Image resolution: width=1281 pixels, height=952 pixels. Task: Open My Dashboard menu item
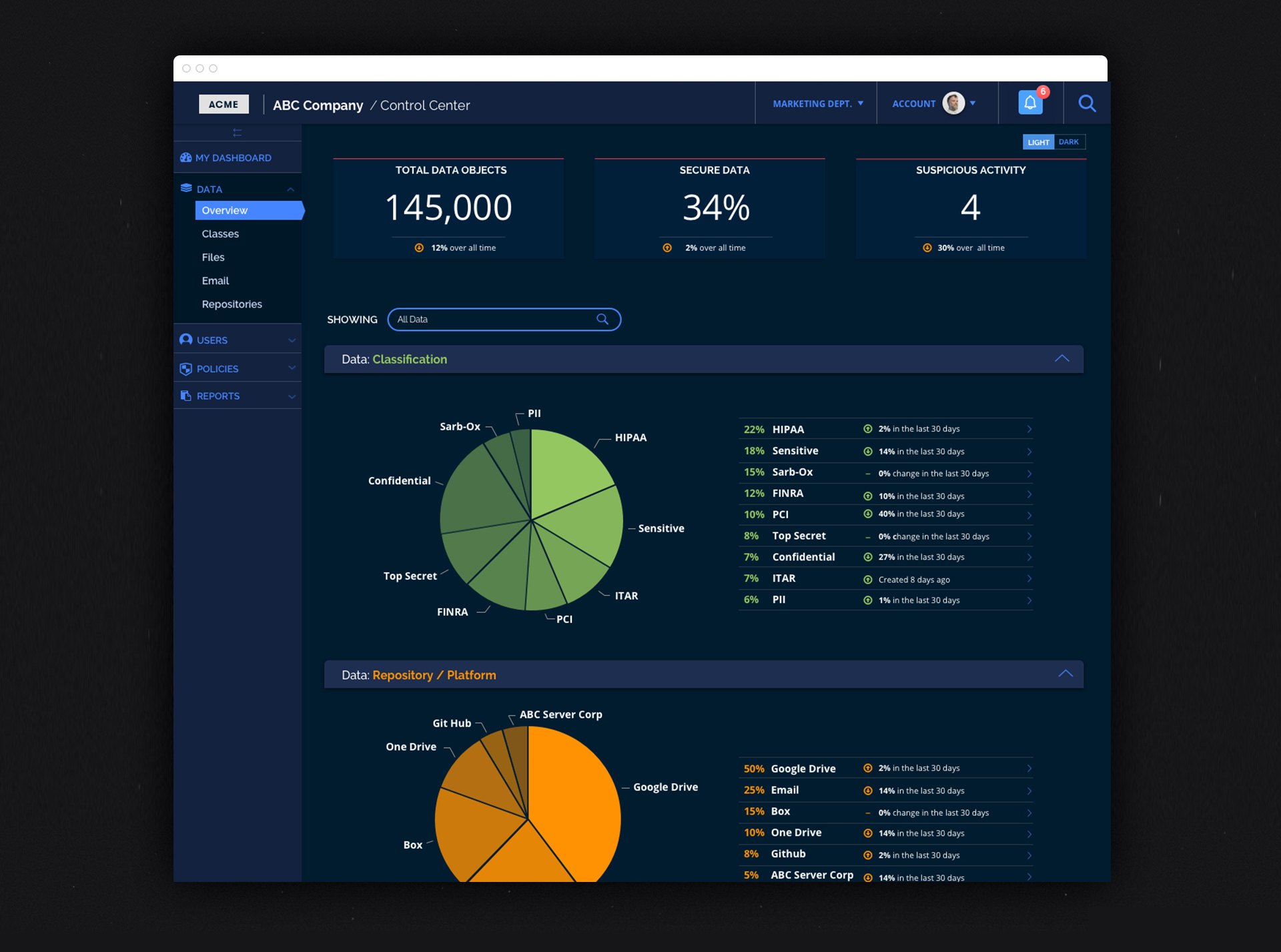tap(233, 157)
